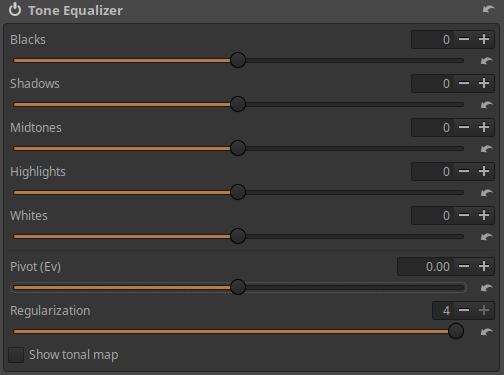Reset the Blacks slider to default
Image resolution: width=504 pixels, height=375 pixels.
pos(487,61)
